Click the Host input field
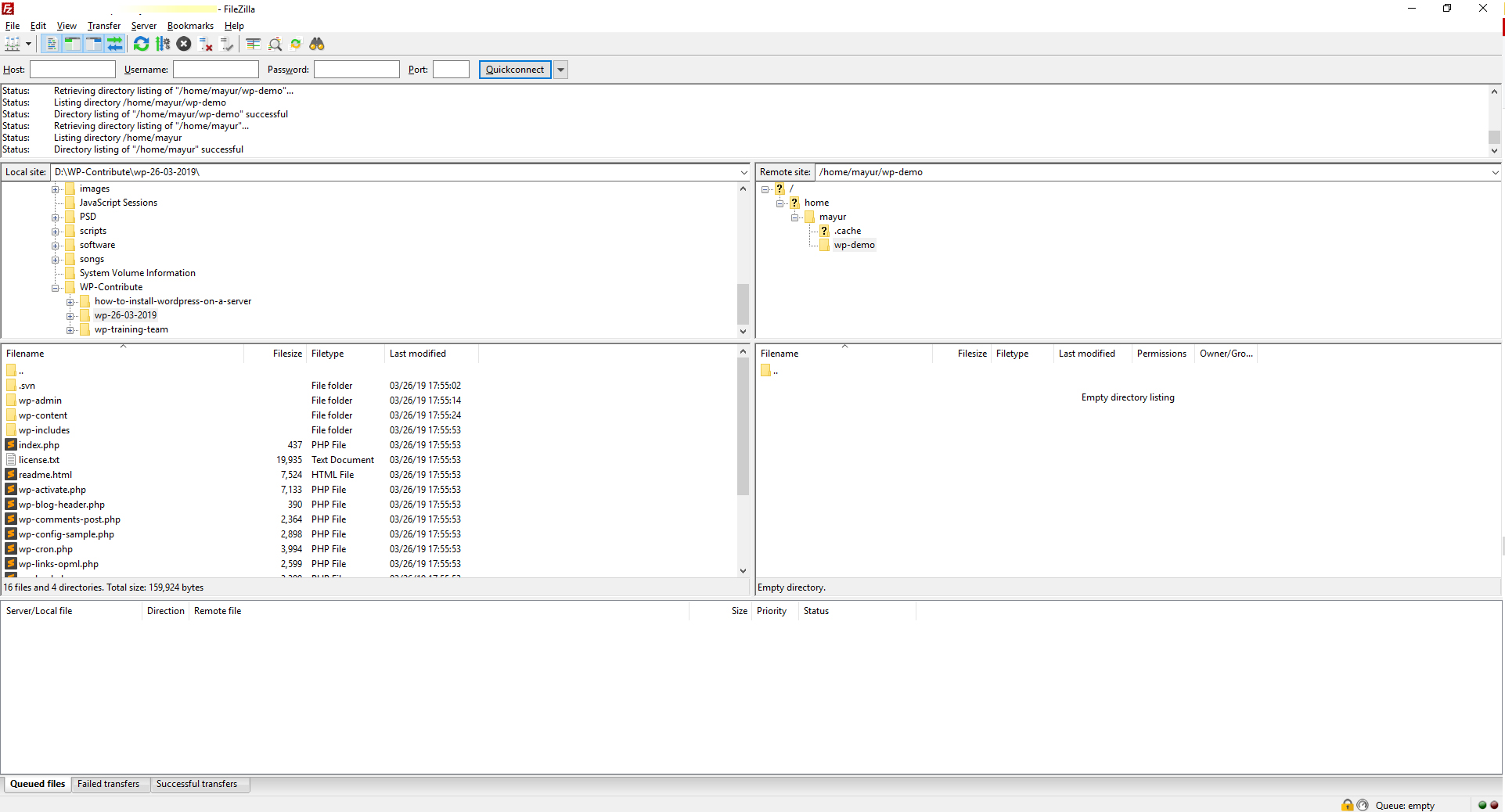1505x812 pixels. click(x=73, y=70)
